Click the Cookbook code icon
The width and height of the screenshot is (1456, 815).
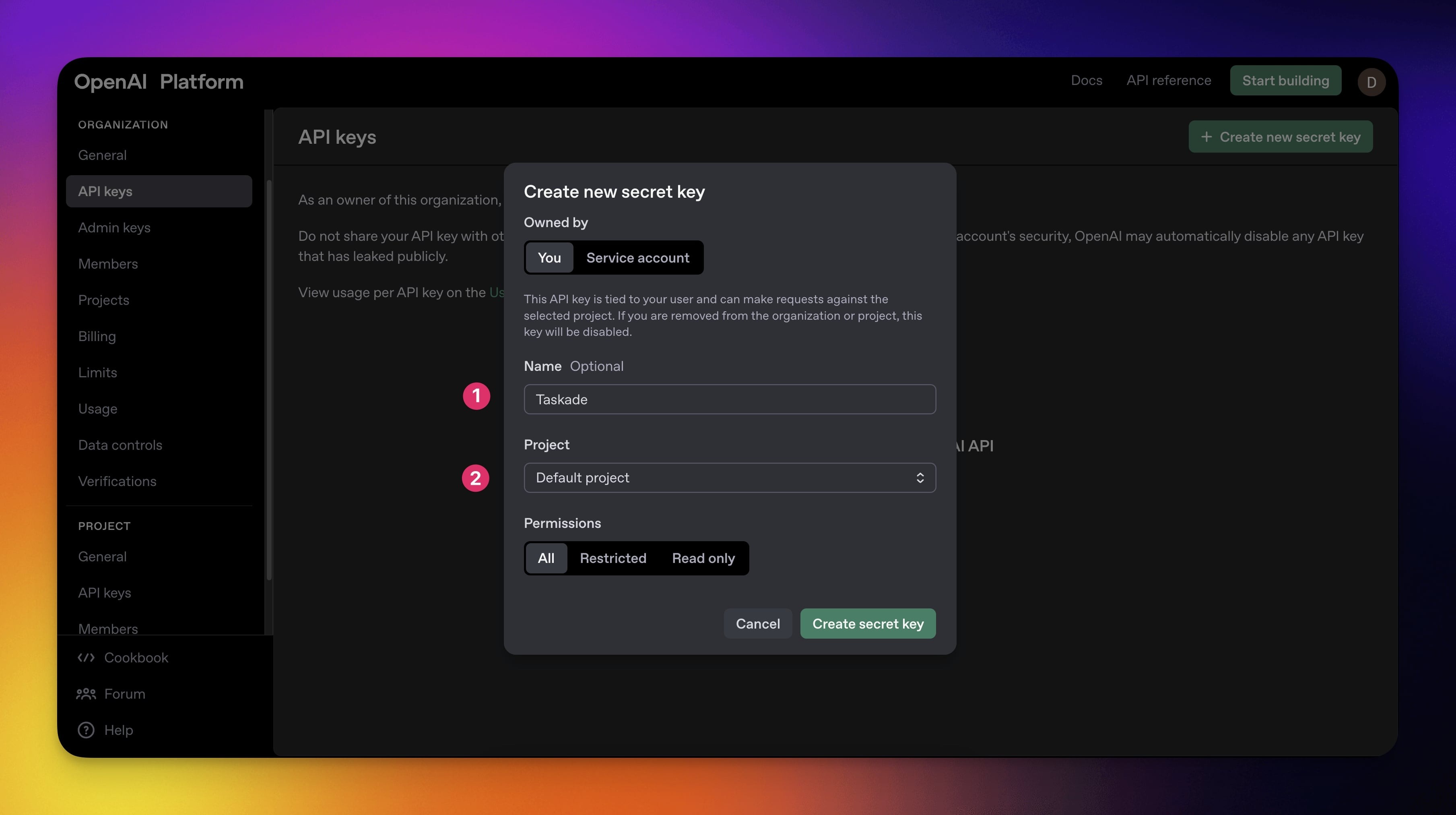(x=86, y=657)
